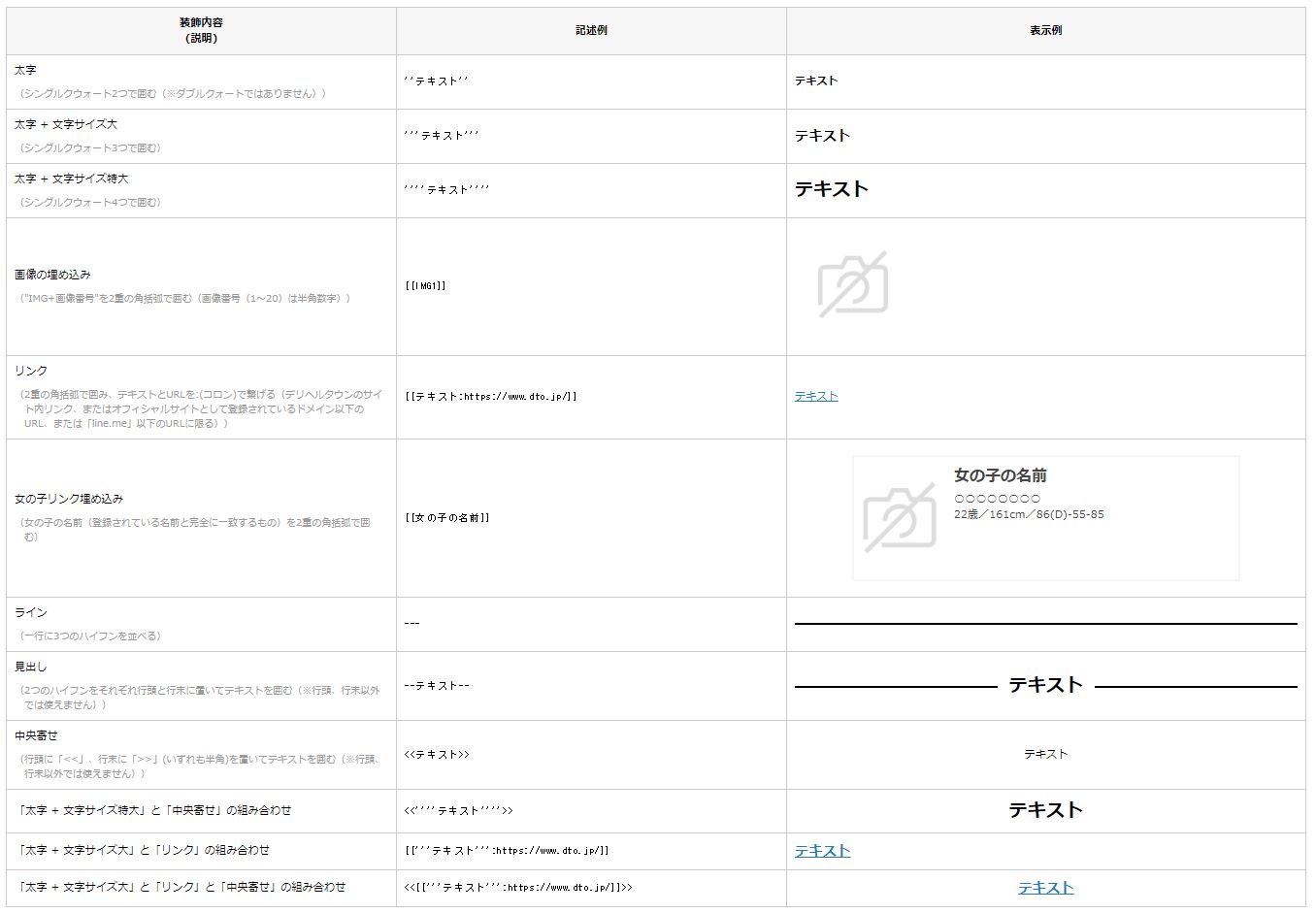Click the 中央寄せ row label

tap(36, 735)
